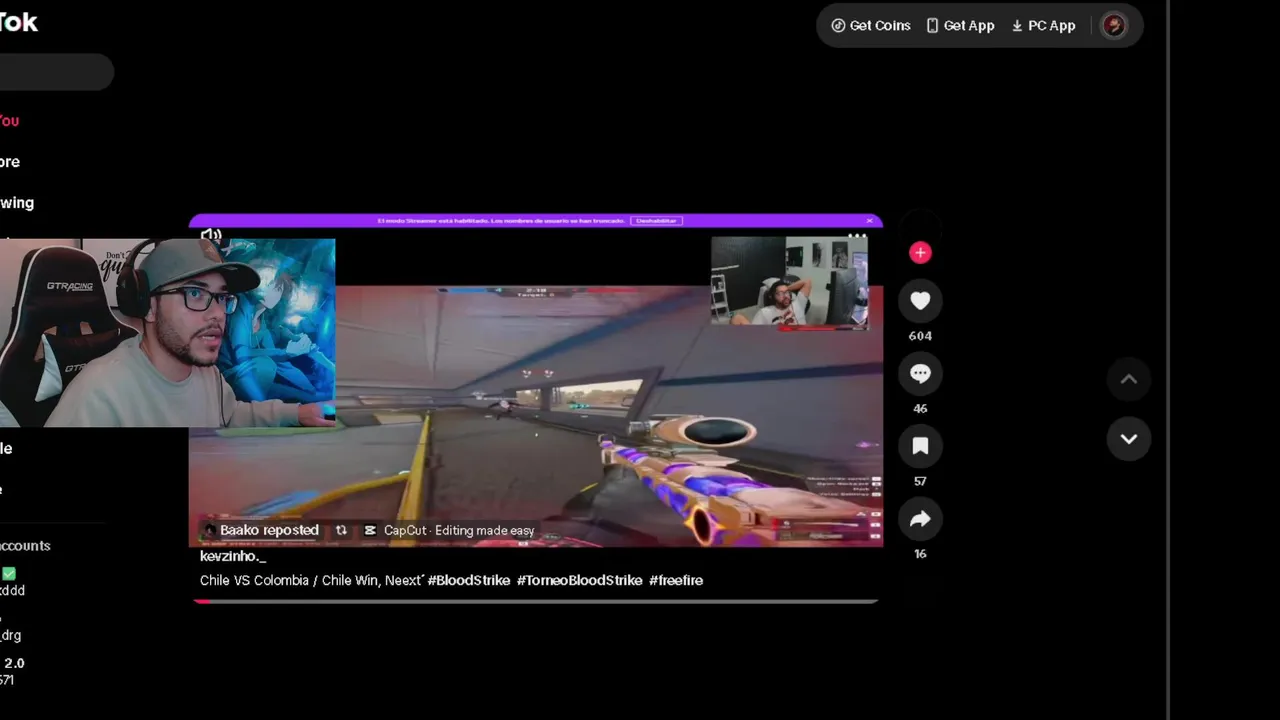The width and height of the screenshot is (1280, 720).
Task: Toggle the video sound speaker icon
Action: (x=211, y=236)
